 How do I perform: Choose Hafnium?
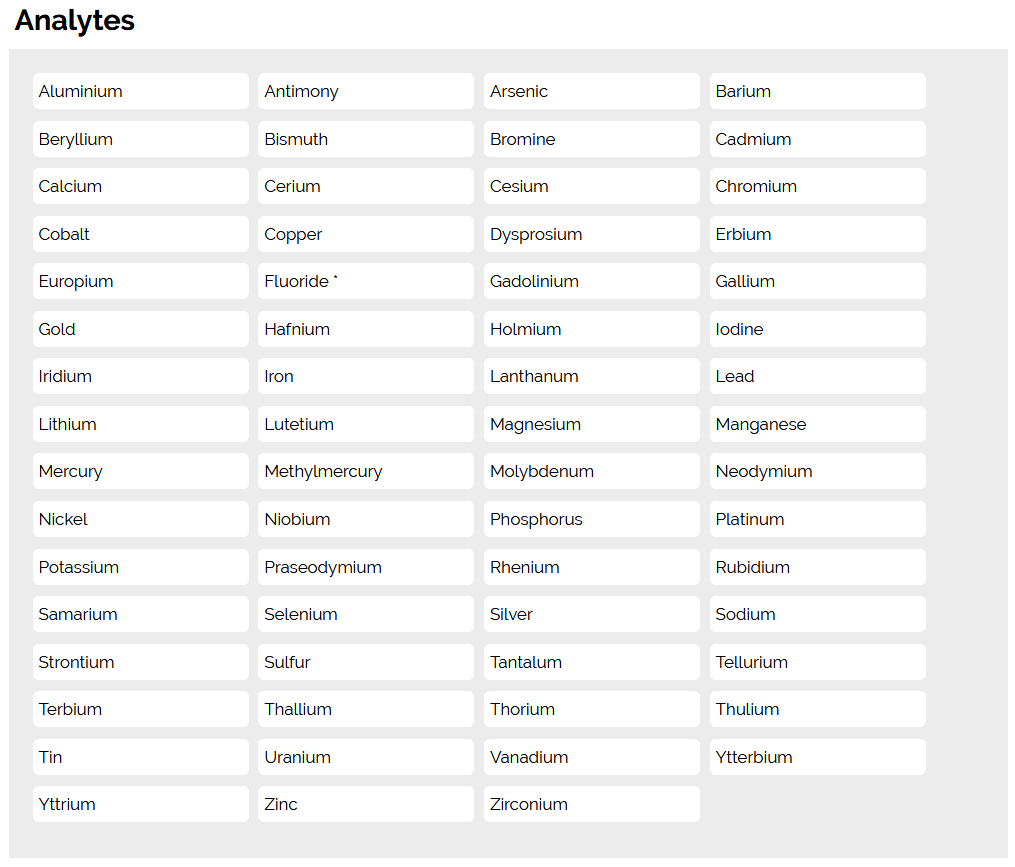click(x=366, y=330)
